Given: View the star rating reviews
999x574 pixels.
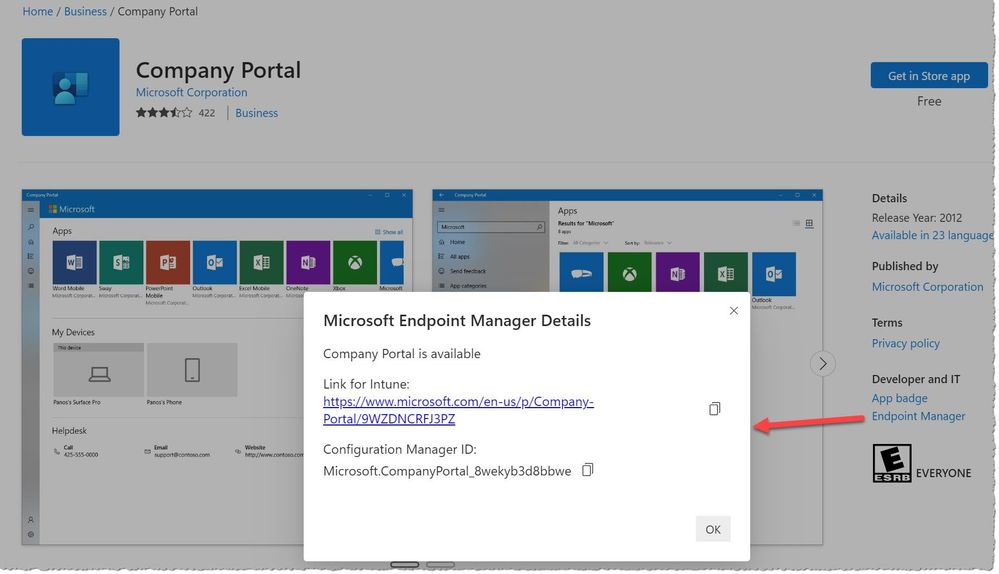Looking at the screenshot, I should 164,113.
